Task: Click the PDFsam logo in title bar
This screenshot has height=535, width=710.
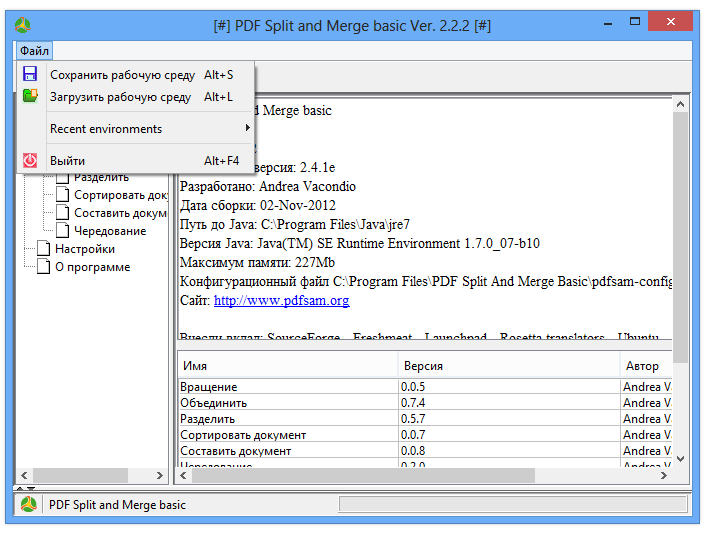Action: [23, 25]
